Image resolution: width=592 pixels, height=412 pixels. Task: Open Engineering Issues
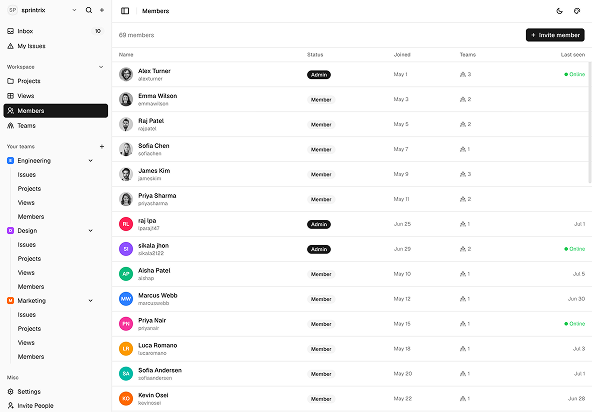[x=26, y=174]
